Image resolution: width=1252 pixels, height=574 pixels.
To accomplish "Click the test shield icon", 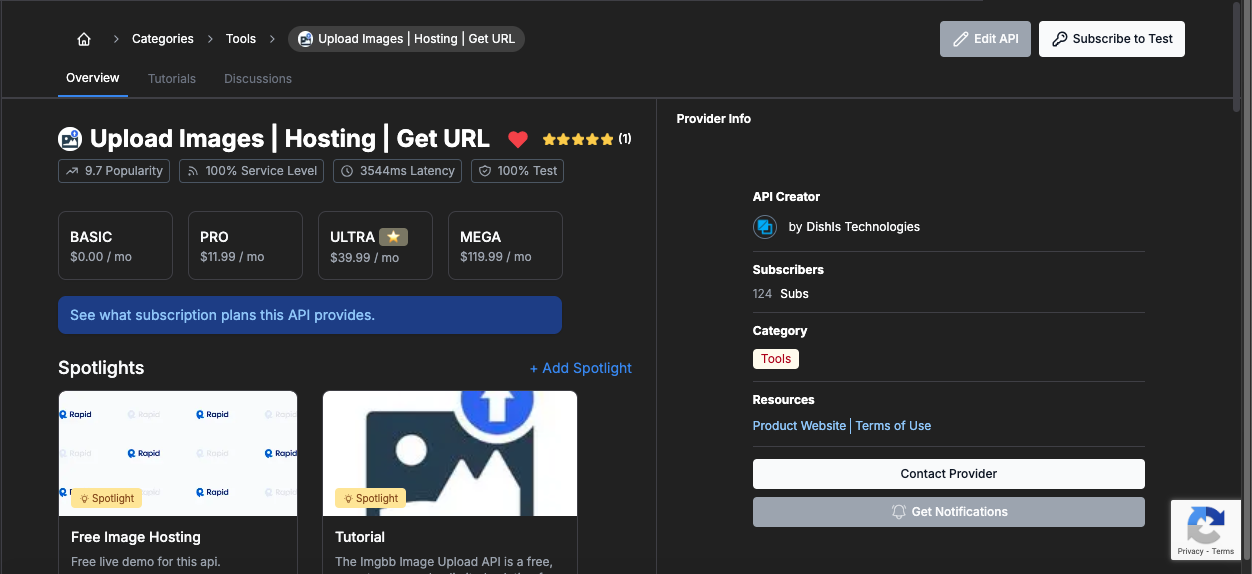I will pyautogui.click(x=485, y=171).
